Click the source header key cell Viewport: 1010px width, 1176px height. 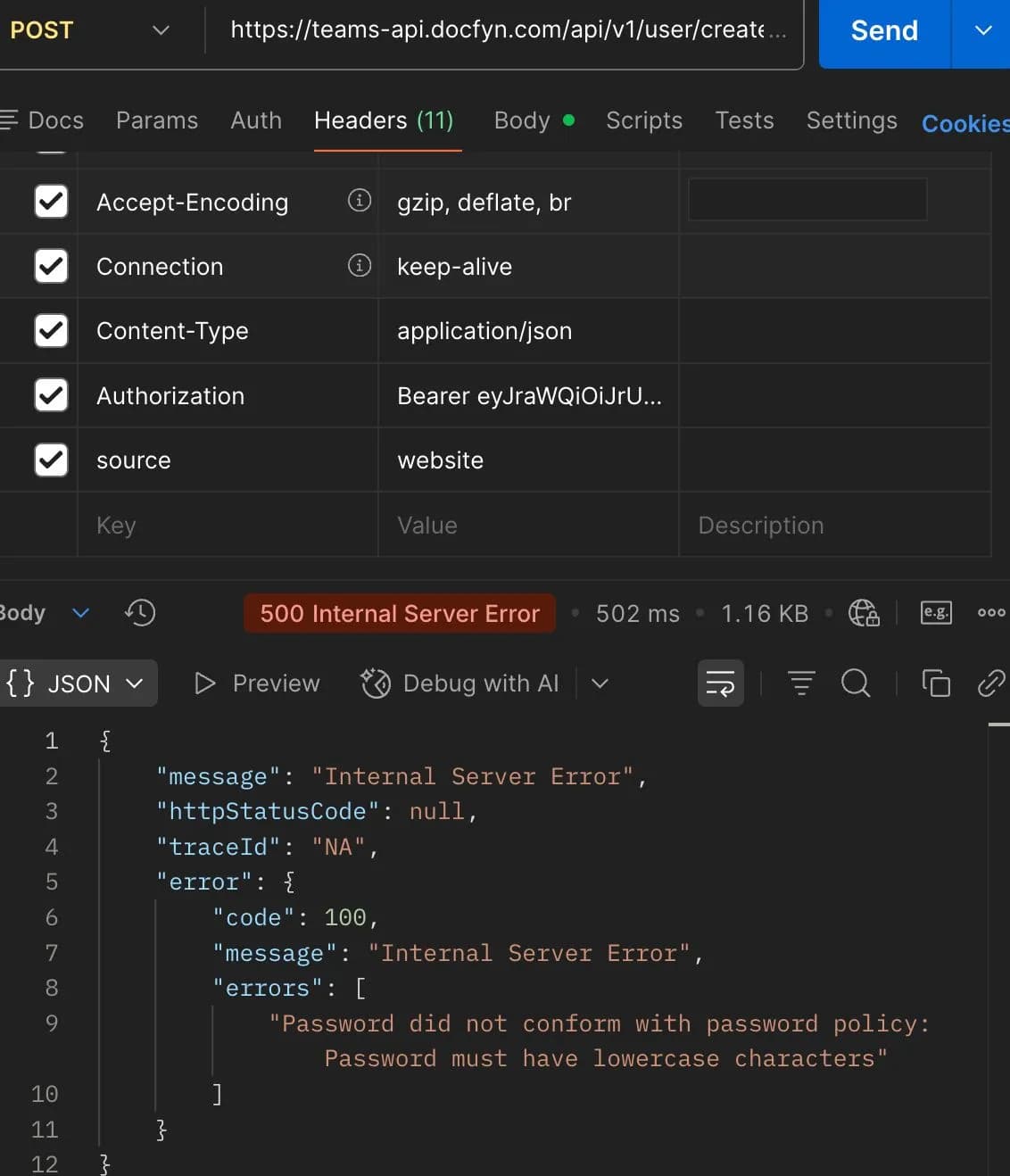(228, 460)
